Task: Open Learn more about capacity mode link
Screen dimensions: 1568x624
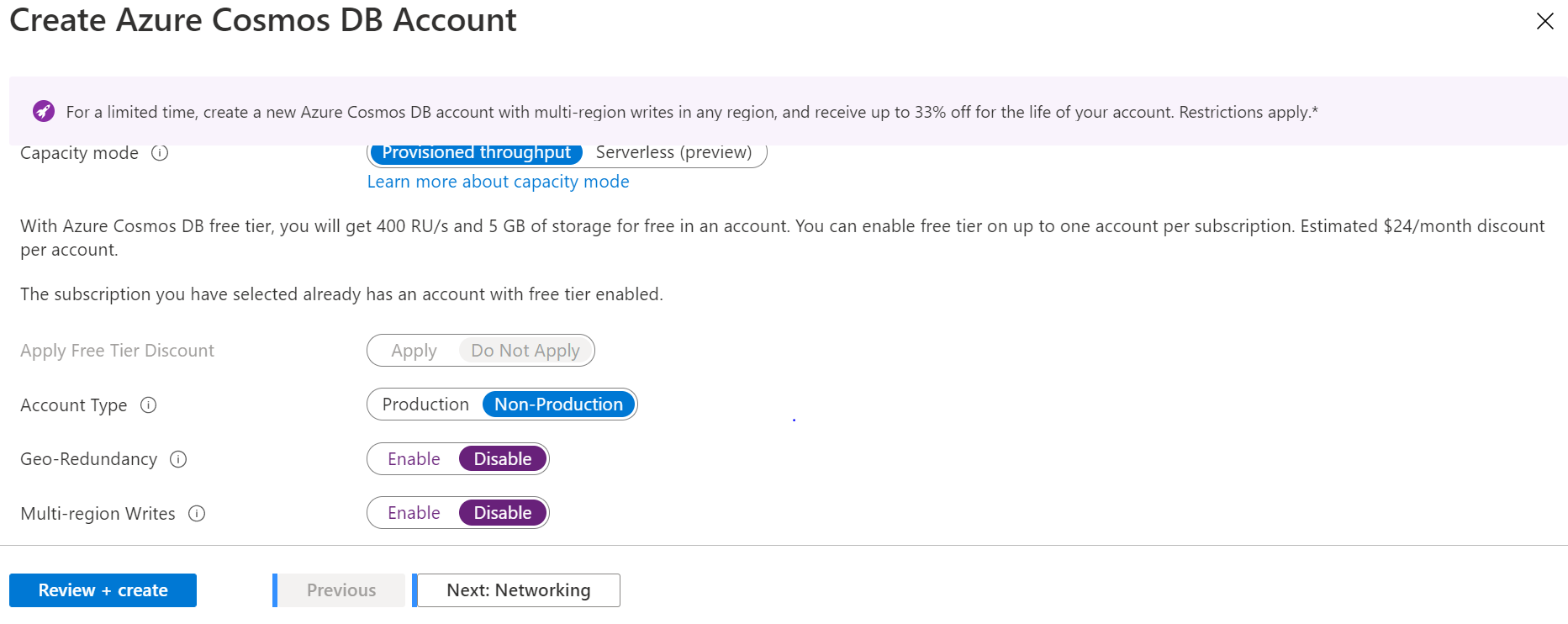Action: click(498, 182)
